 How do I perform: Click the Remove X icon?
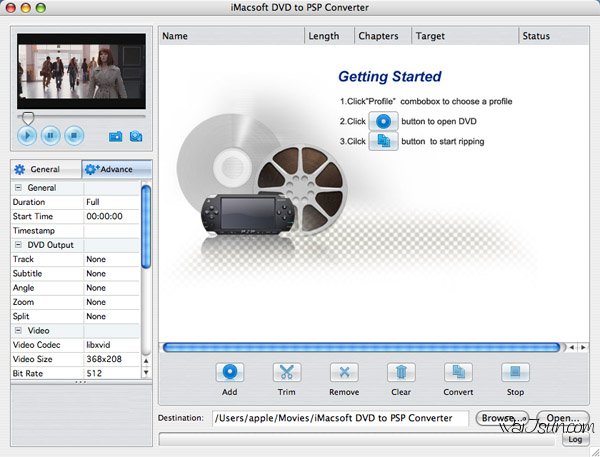pyautogui.click(x=343, y=373)
